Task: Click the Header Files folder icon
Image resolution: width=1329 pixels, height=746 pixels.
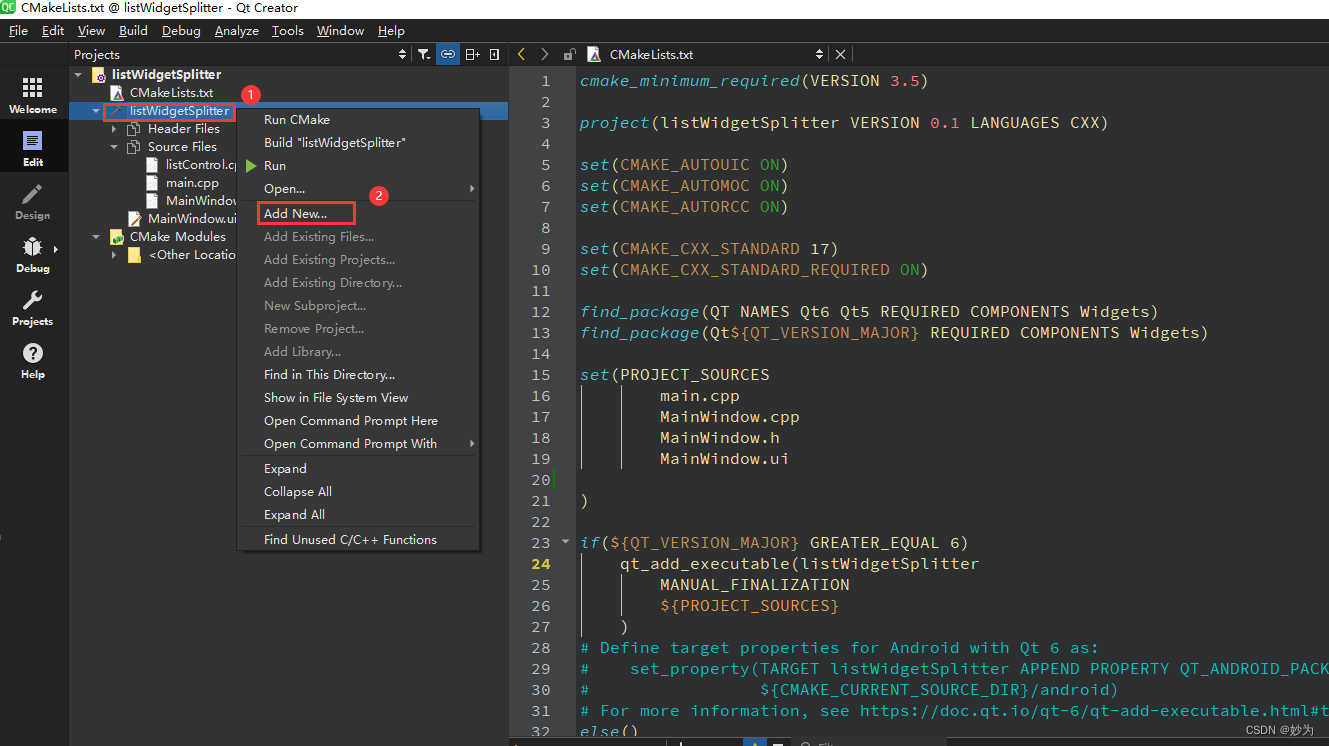Action: (x=133, y=129)
